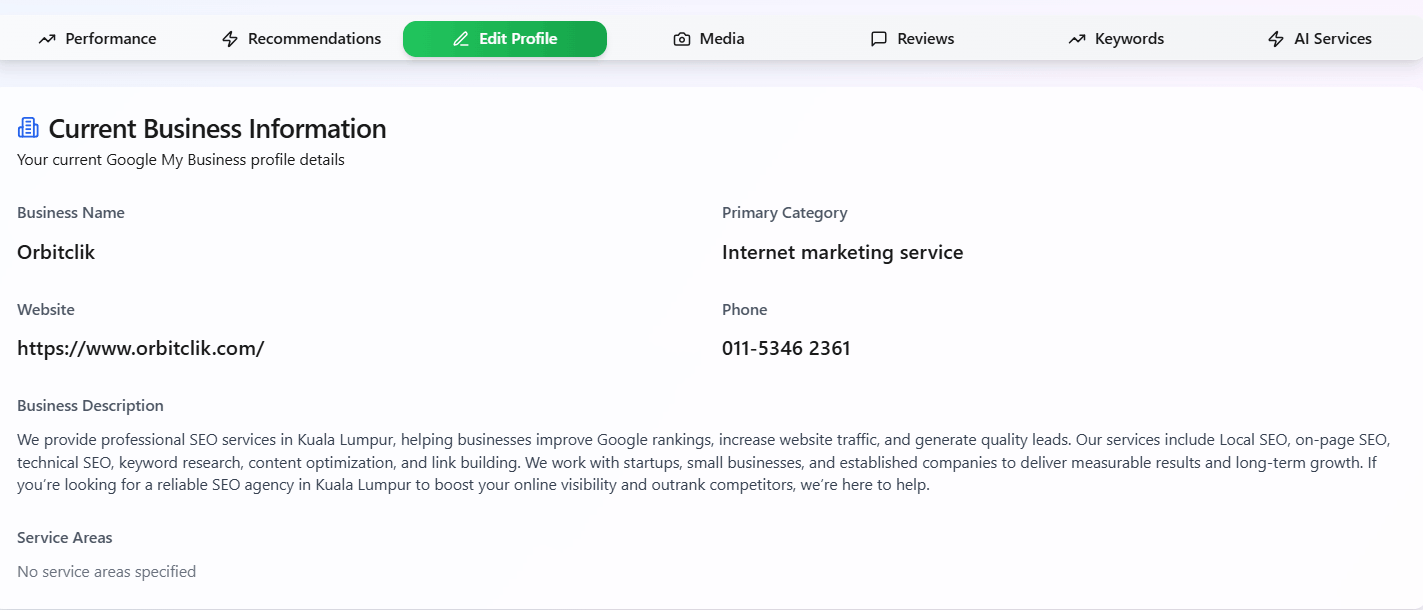Open the Reviews tab

point(925,39)
